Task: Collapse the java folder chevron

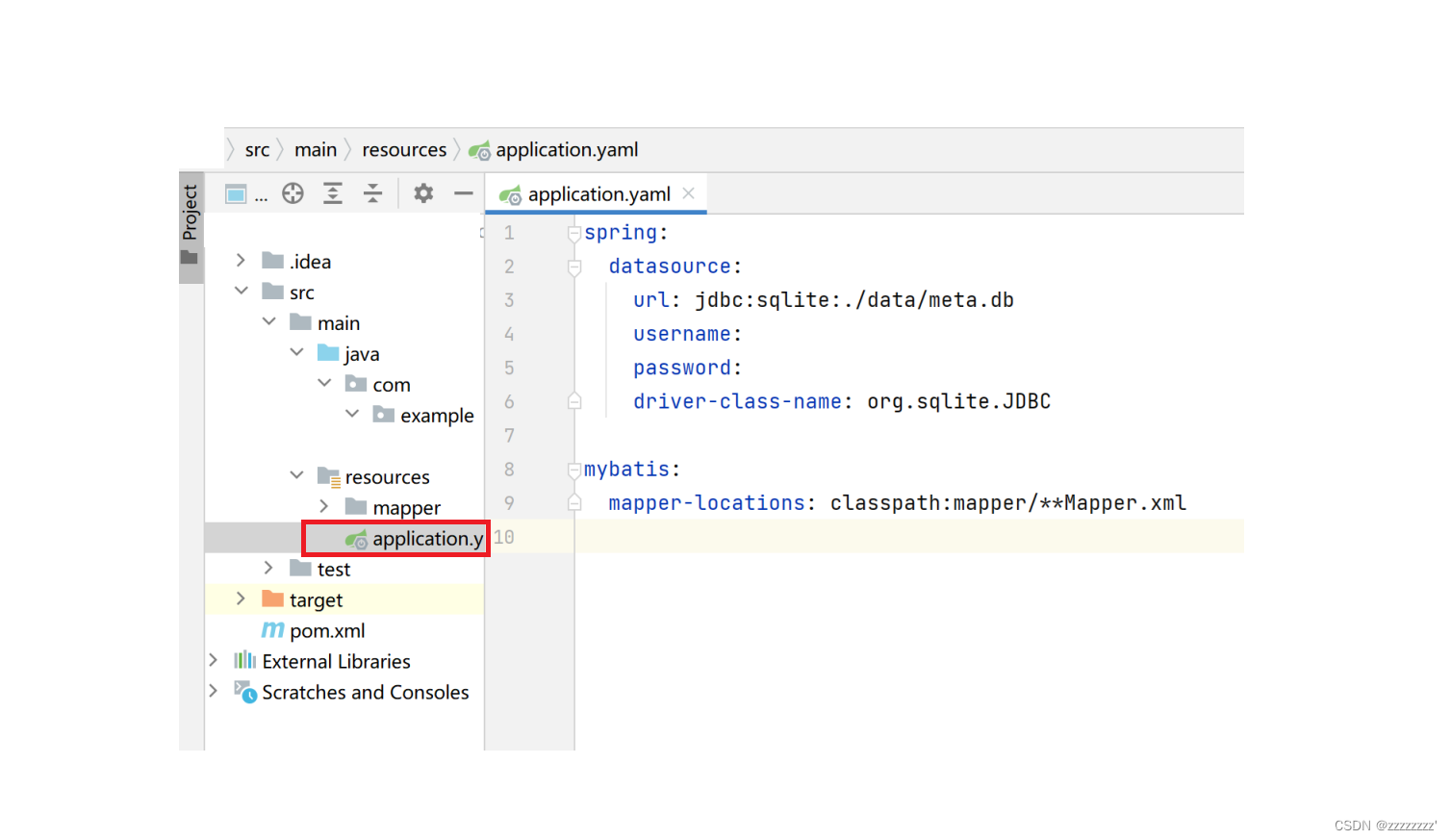Action: (x=296, y=353)
